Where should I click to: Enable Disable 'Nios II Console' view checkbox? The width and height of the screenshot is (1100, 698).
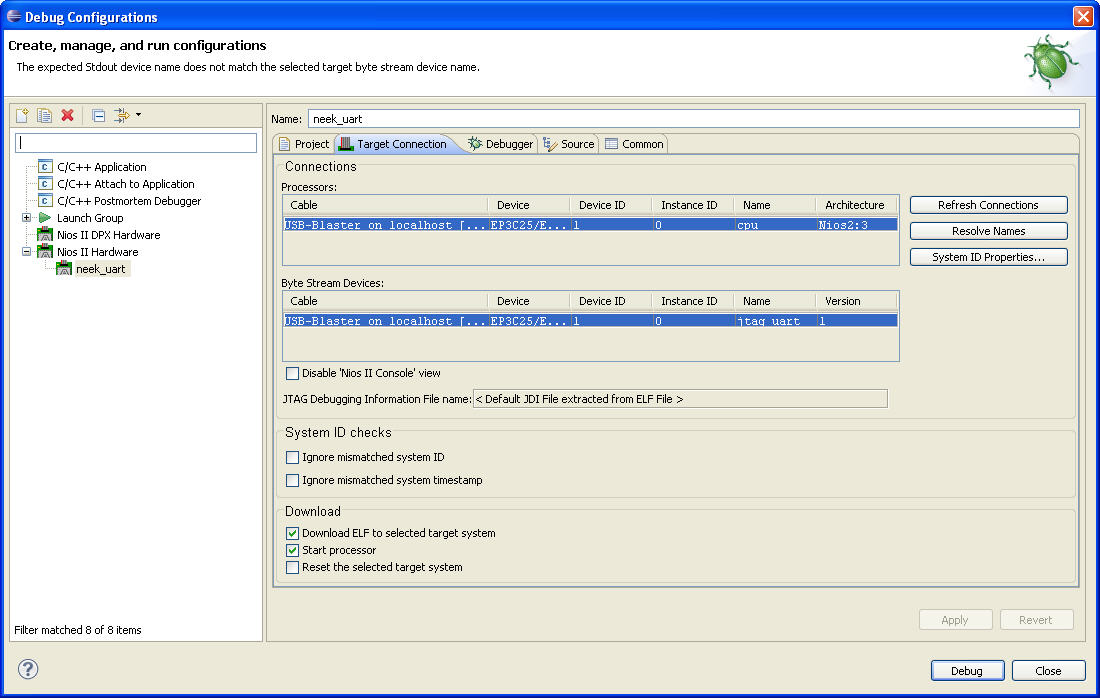(292, 374)
